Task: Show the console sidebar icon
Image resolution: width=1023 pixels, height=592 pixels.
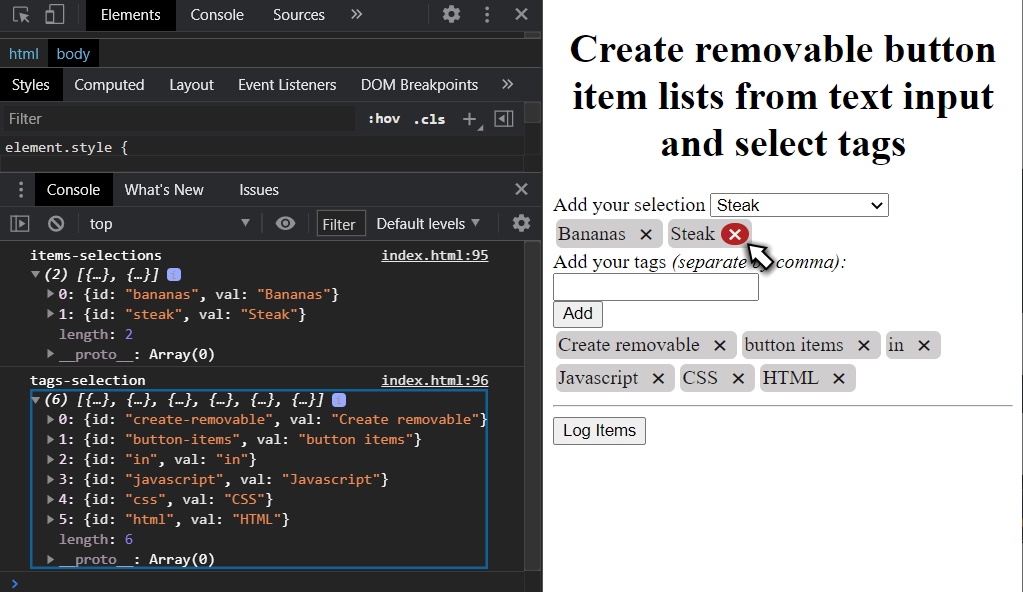Action: [20, 224]
